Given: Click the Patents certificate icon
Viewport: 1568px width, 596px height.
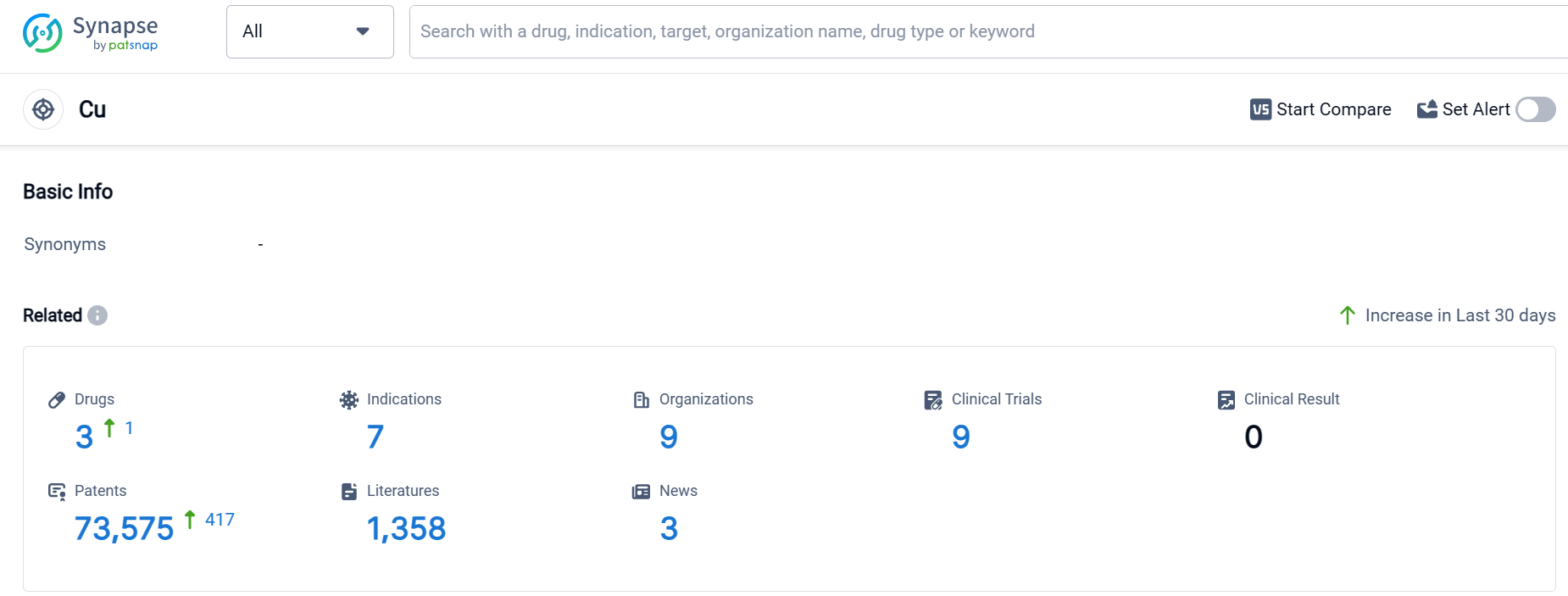Looking at the screenshot, I should point(57,492).
